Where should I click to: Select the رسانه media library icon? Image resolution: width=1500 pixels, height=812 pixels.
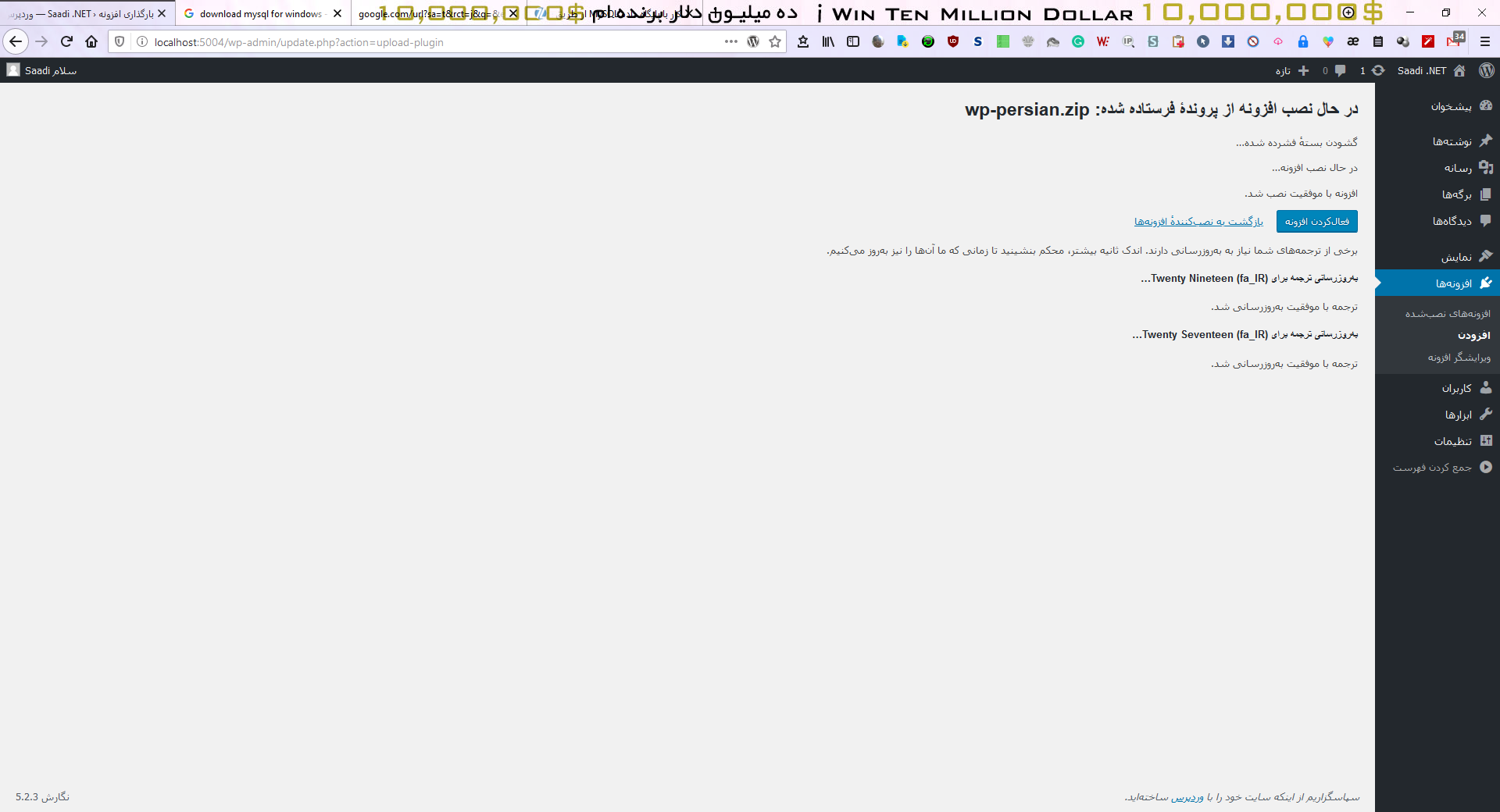[1487, 168]
